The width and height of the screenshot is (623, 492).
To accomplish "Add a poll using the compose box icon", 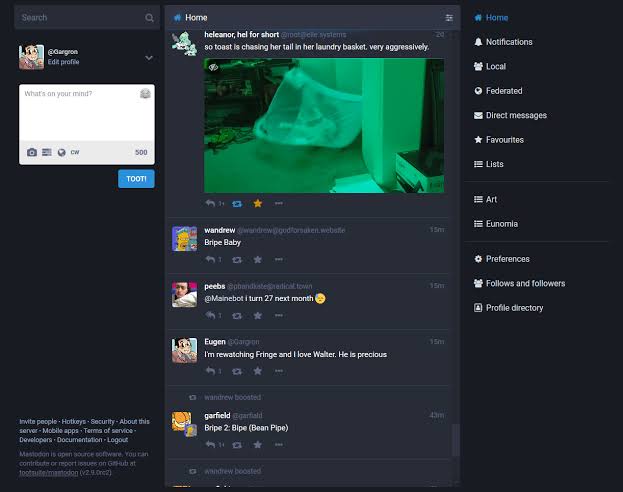I will [46, 153].
